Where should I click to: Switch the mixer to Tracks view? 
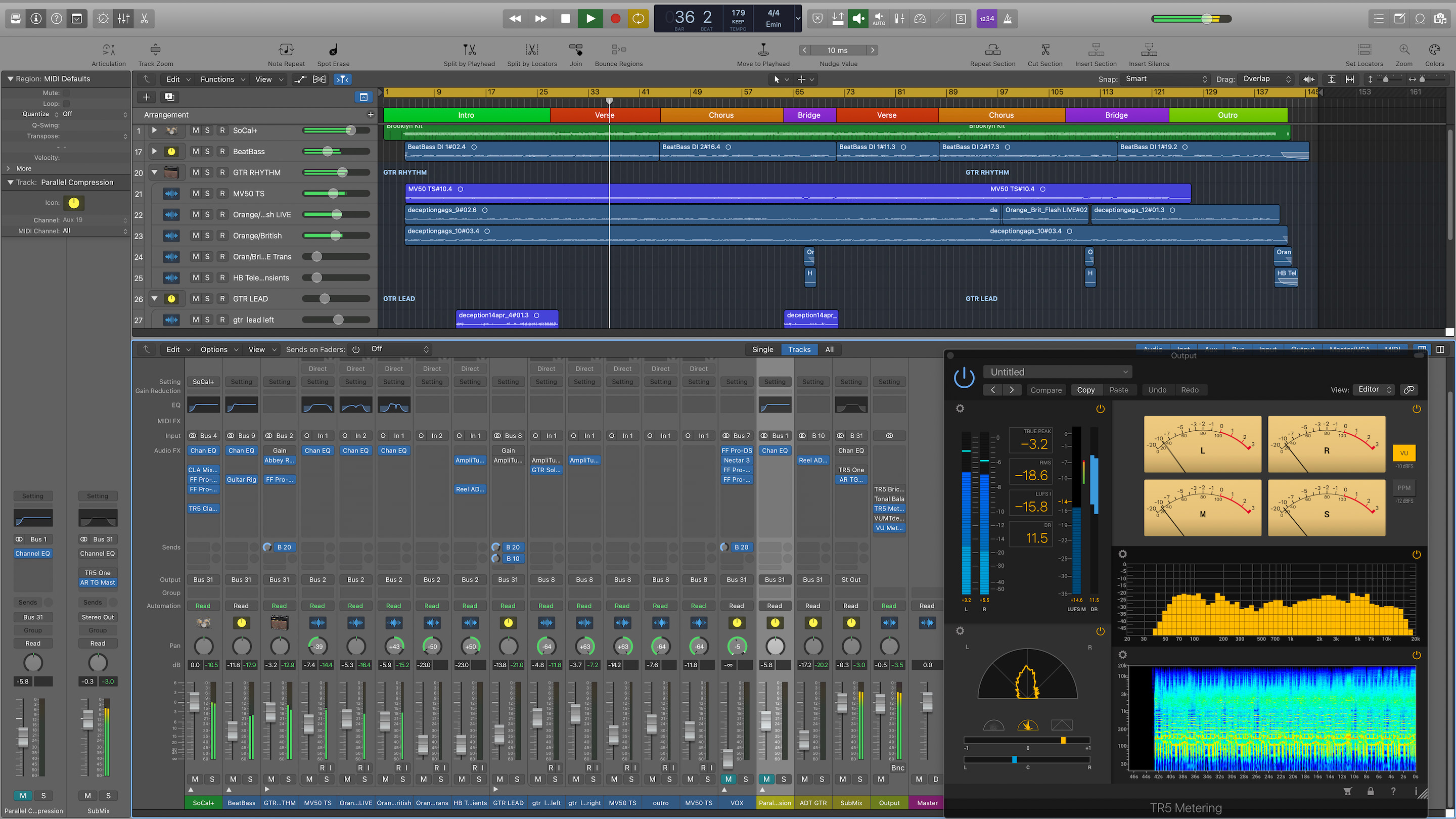[x=799, y=349]
